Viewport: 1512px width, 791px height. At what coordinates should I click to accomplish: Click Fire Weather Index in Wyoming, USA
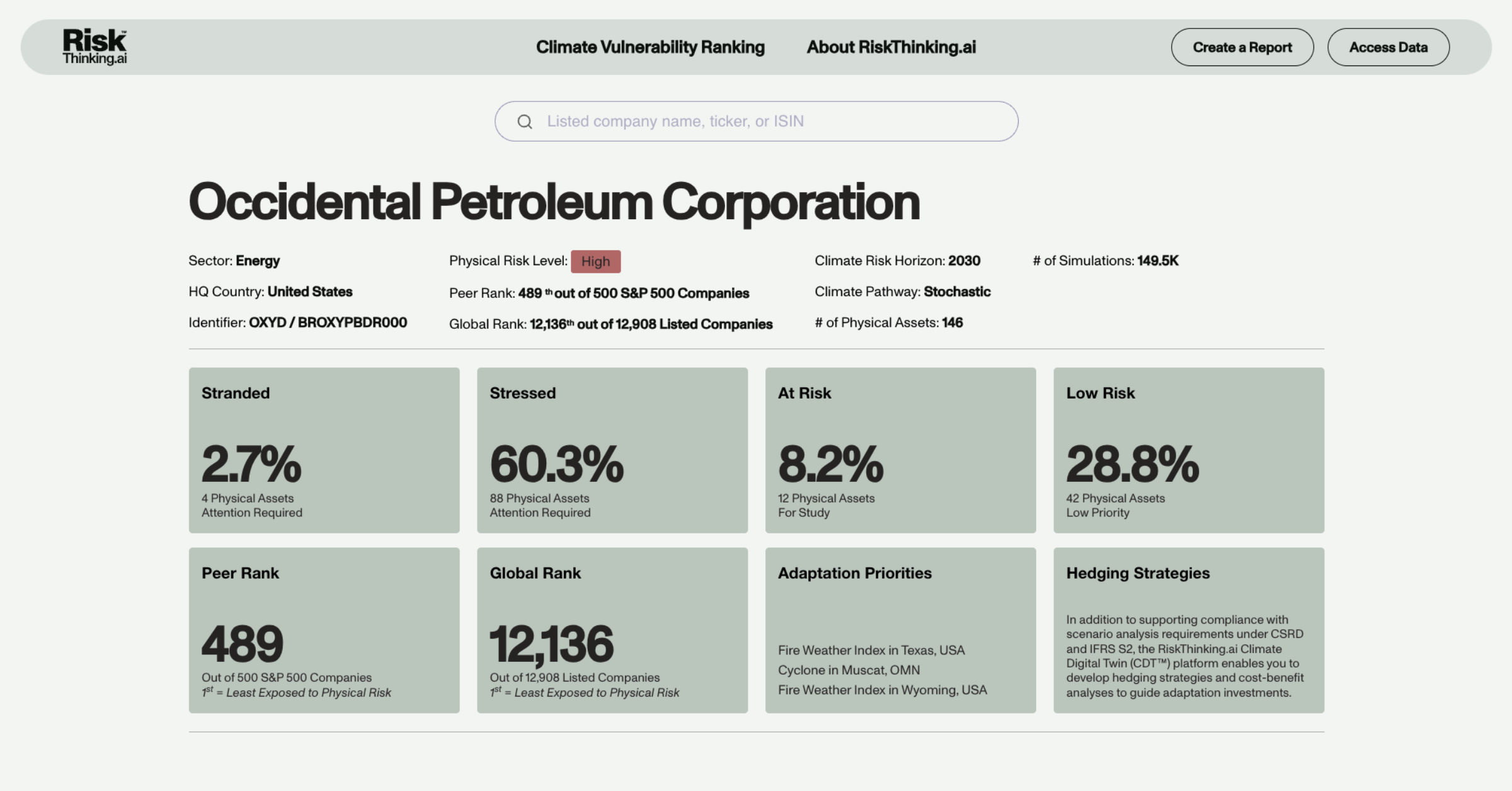coord(882,690)
